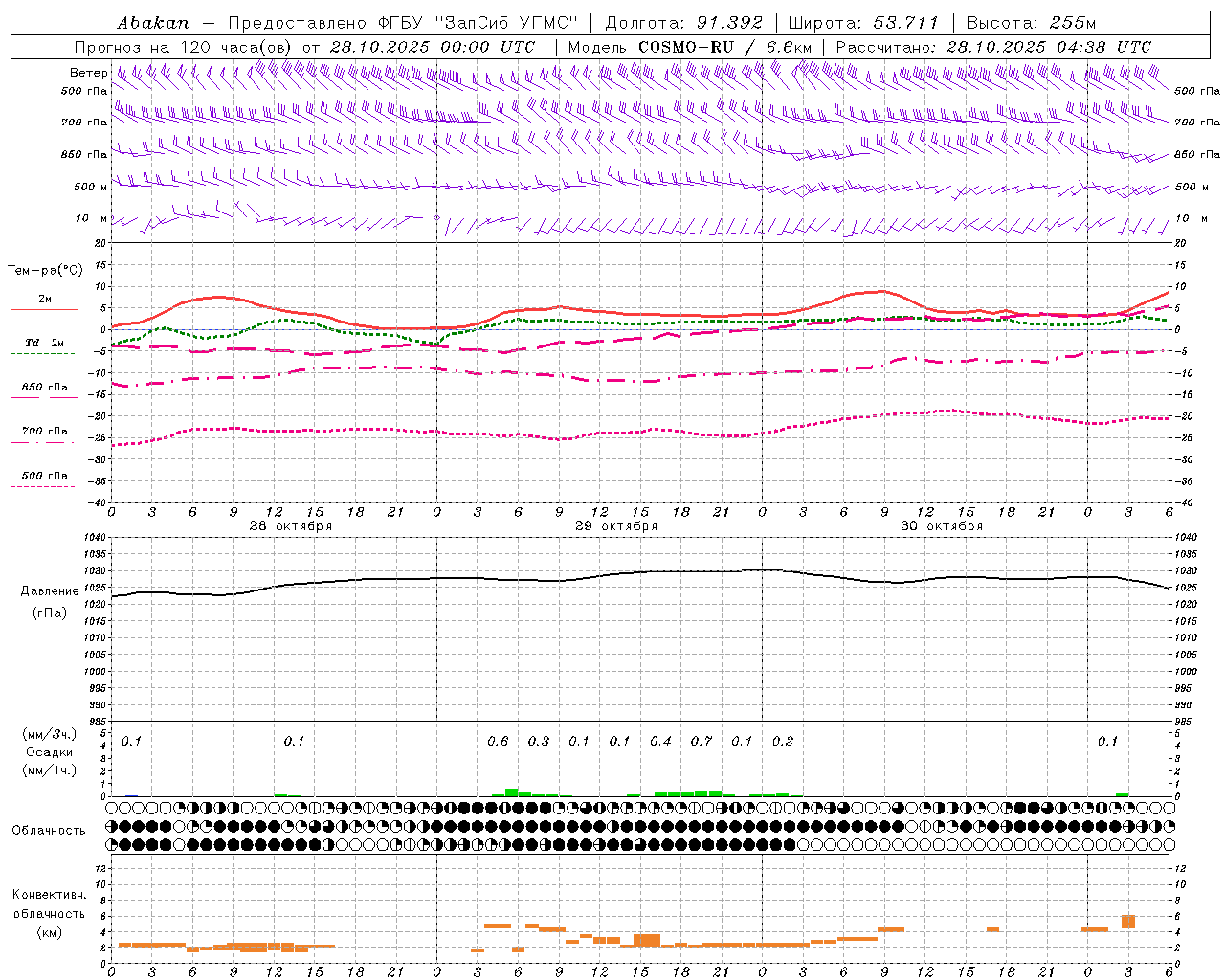Click the "Ветер" wind panel label
The height and width of the screenshot is (980, 1225).
(x=89, y=73)
